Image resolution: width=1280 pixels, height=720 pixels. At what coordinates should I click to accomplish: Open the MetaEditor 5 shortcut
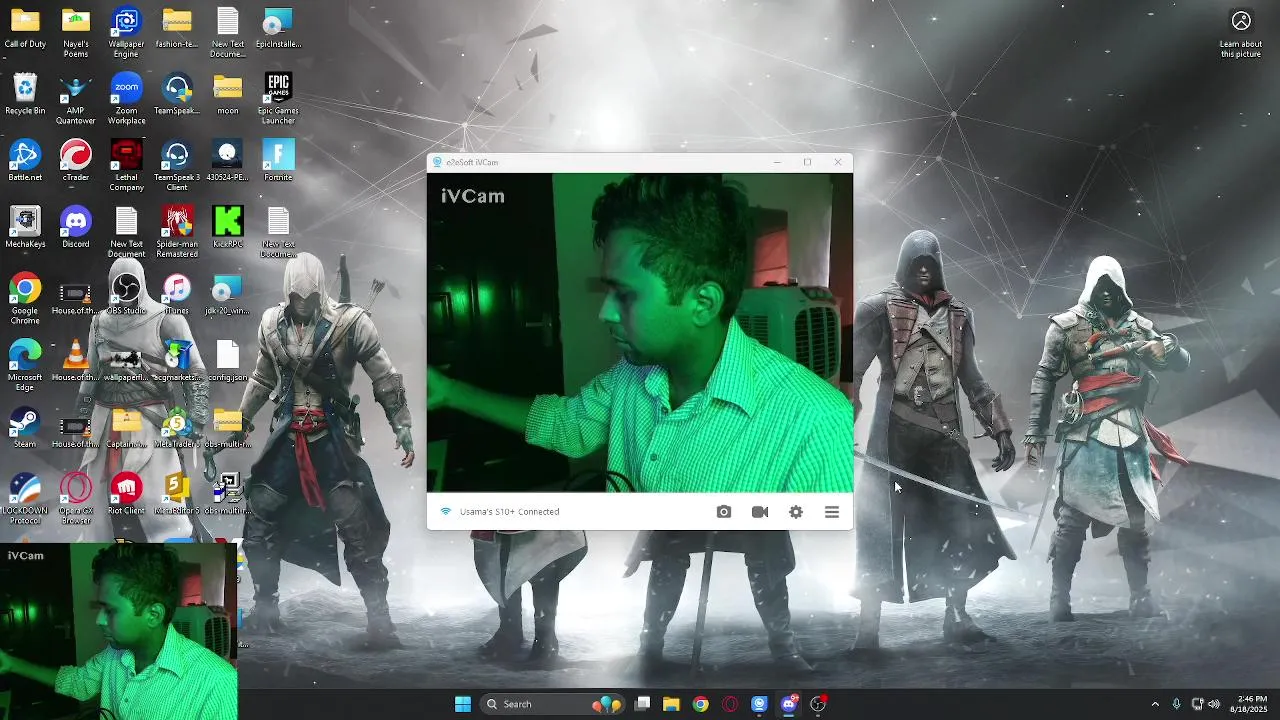coord(177,494)
